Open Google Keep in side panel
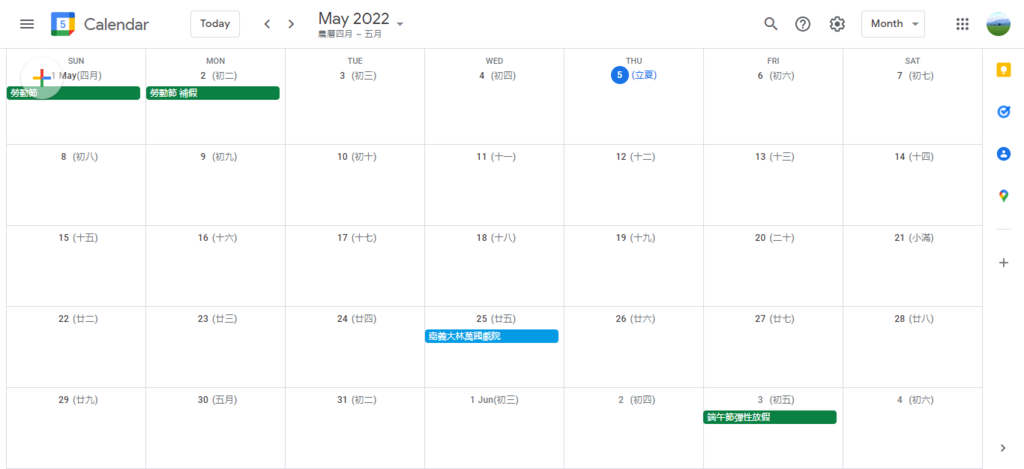This screenshot has height=469, width=1024. click(x=1003, y=70)
